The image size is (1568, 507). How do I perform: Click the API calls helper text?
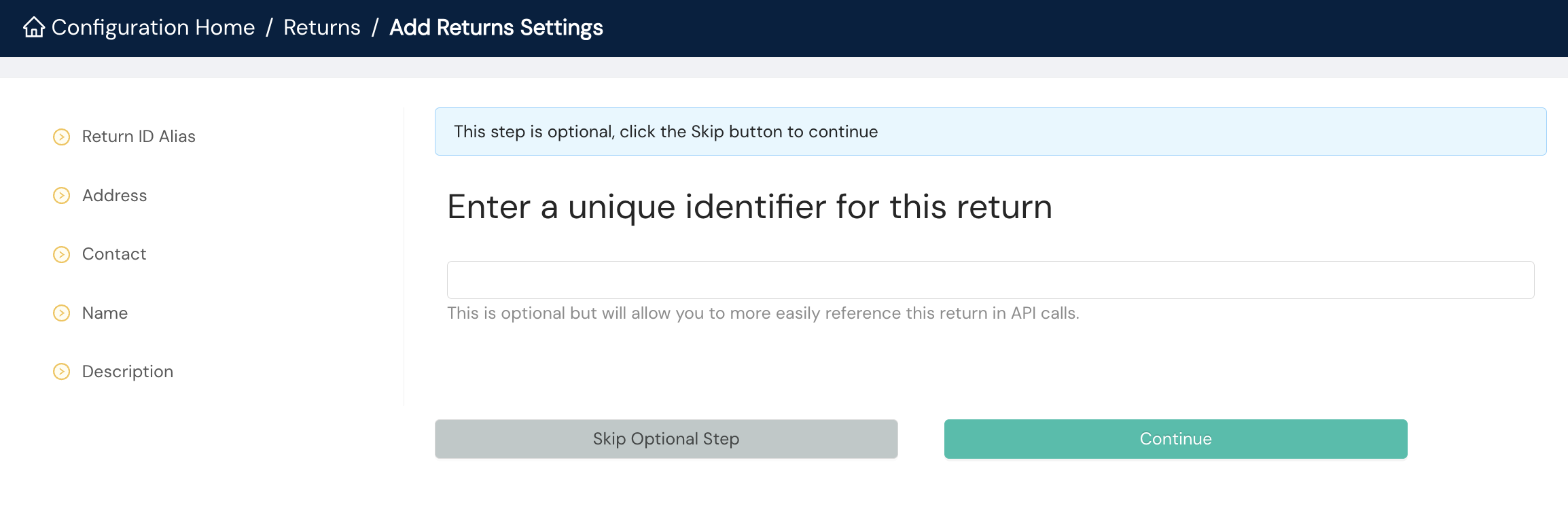[x=762, y=313]
